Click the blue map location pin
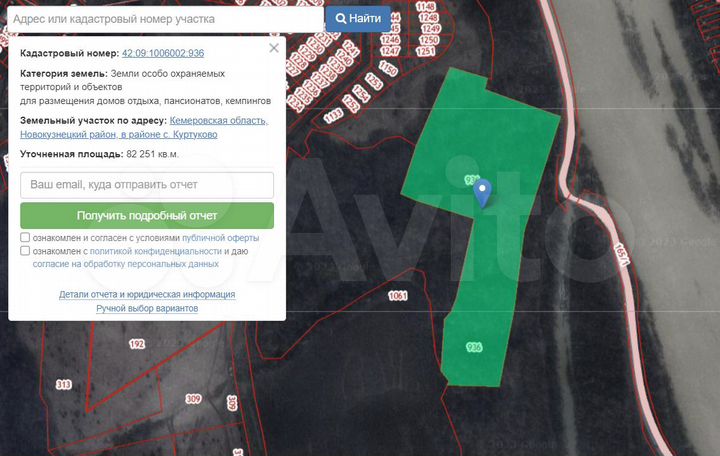 click(x=482, y=193)
